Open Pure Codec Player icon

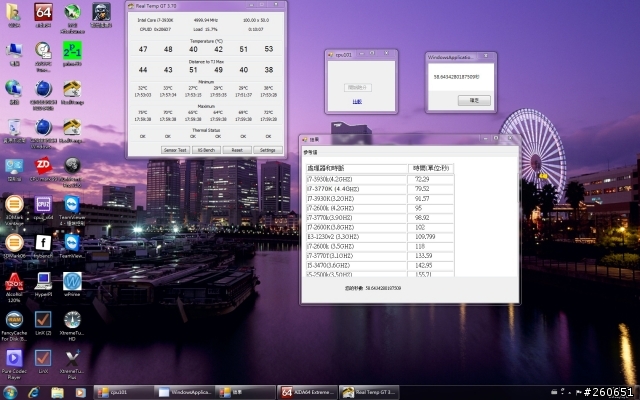[14, 358]
